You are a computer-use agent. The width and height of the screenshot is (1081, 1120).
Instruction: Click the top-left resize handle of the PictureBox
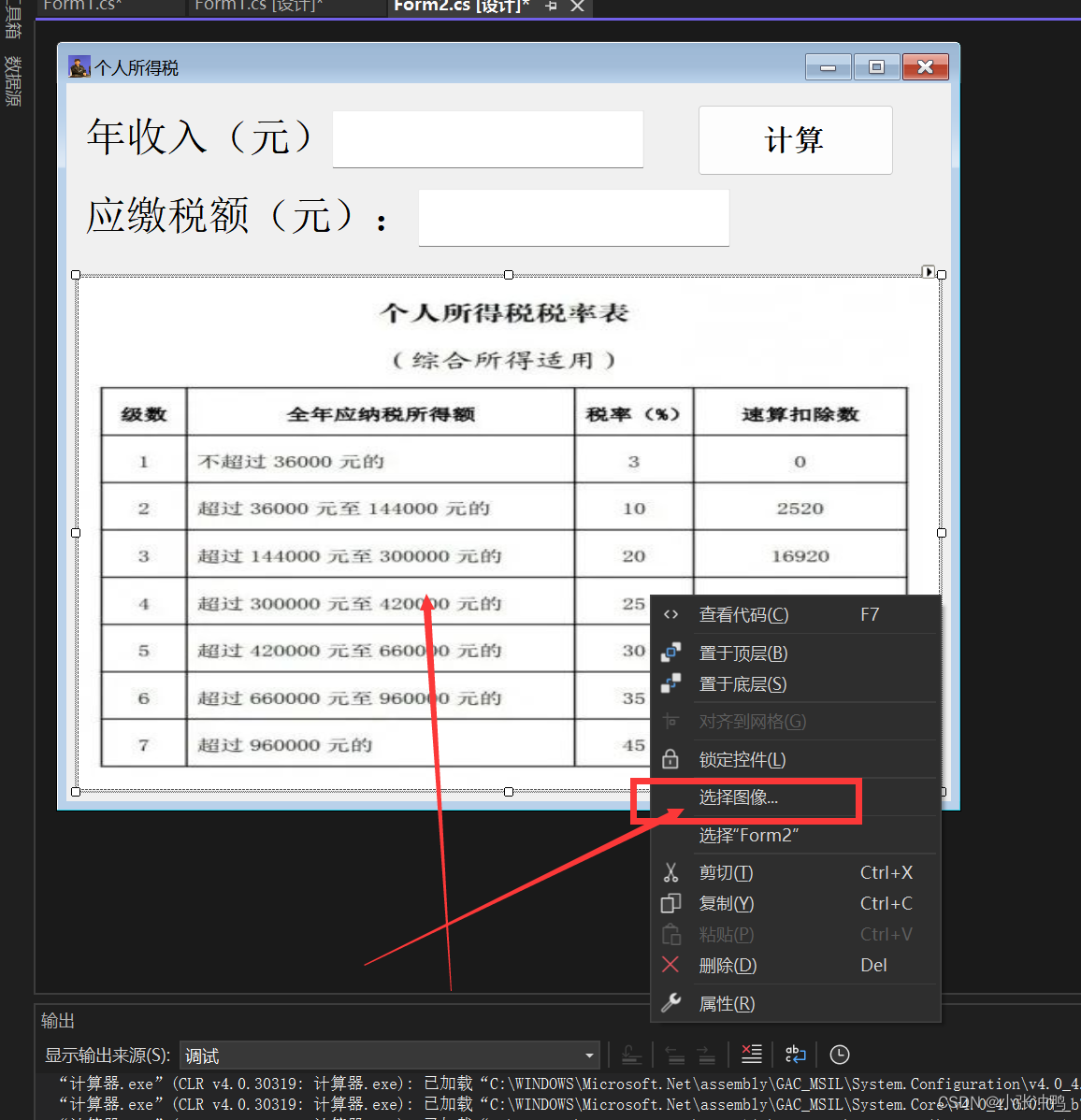click(x=76, y=275)
